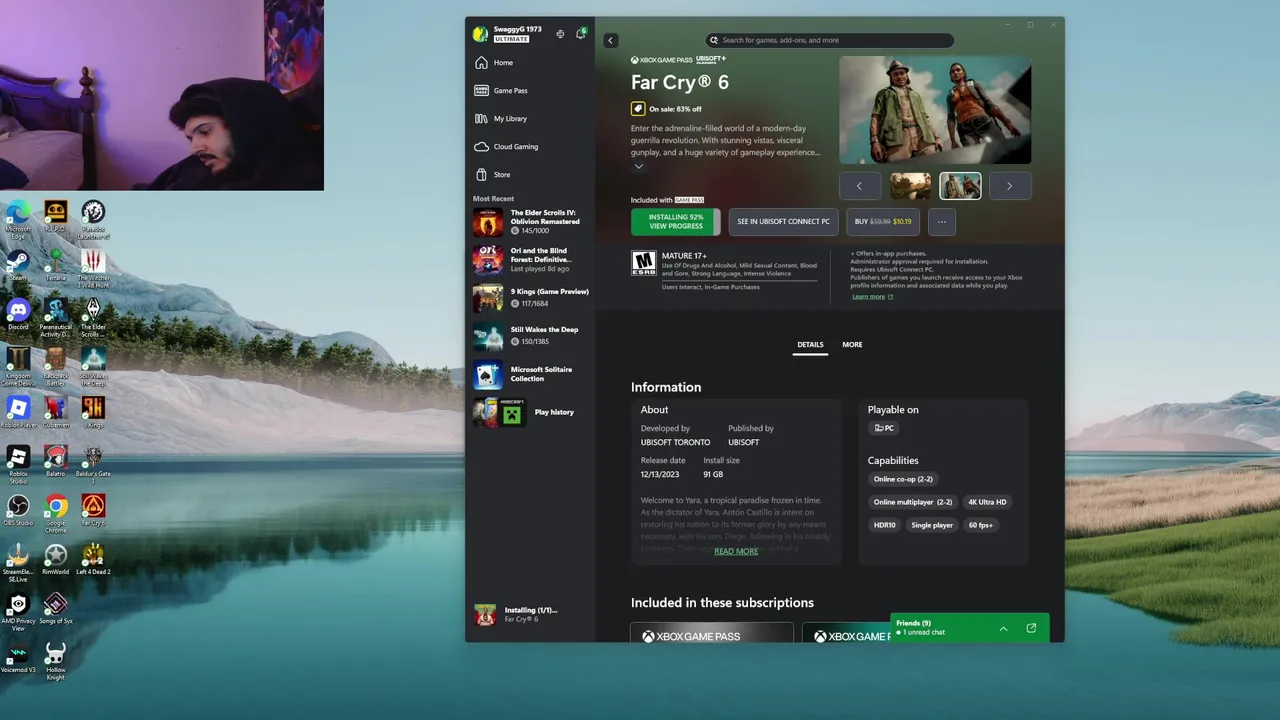Open Baldur's Gate 3 desktop shortcut

pos(93,465)
